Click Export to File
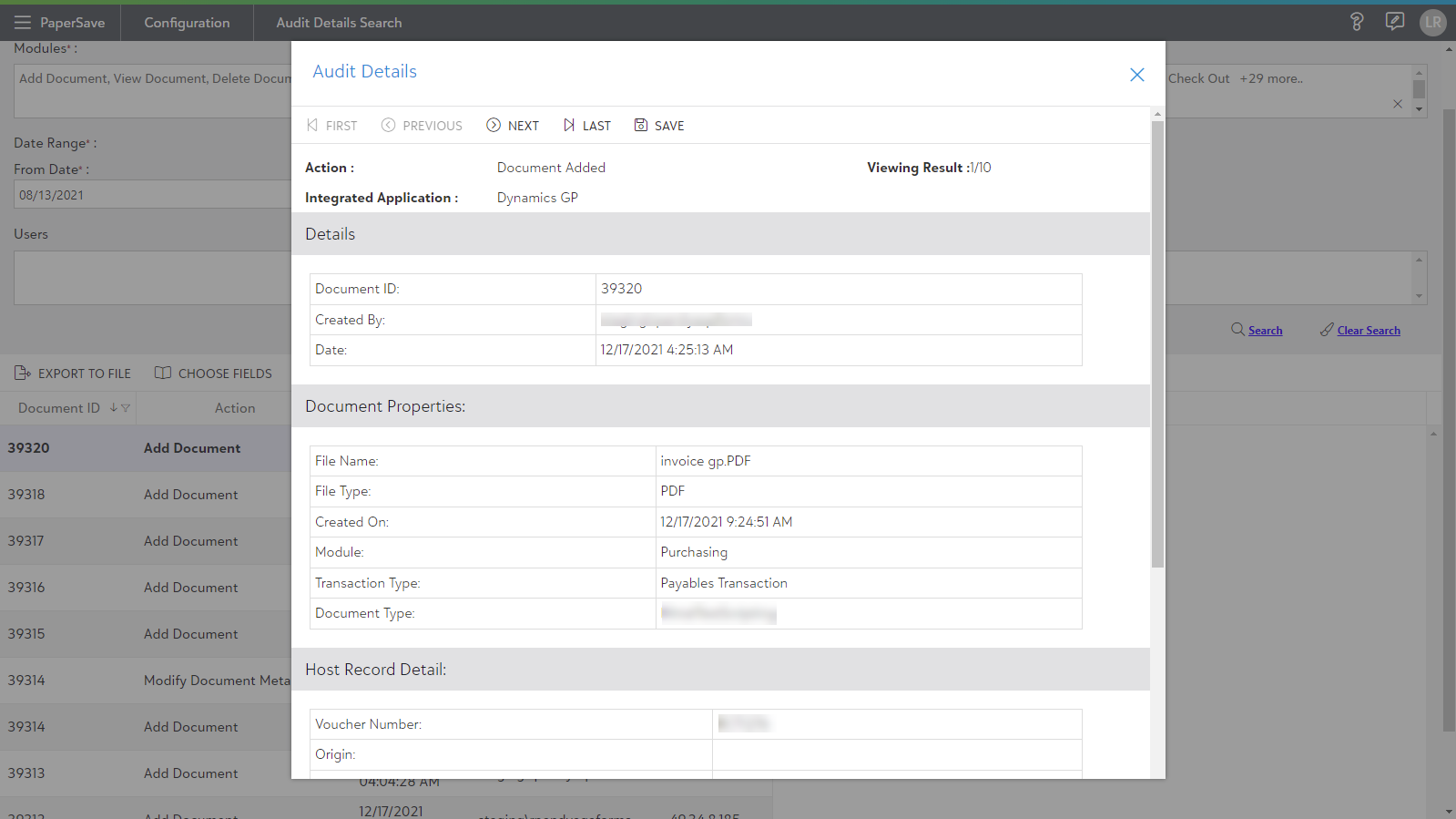1456x819 pixels. coord(73,374)
